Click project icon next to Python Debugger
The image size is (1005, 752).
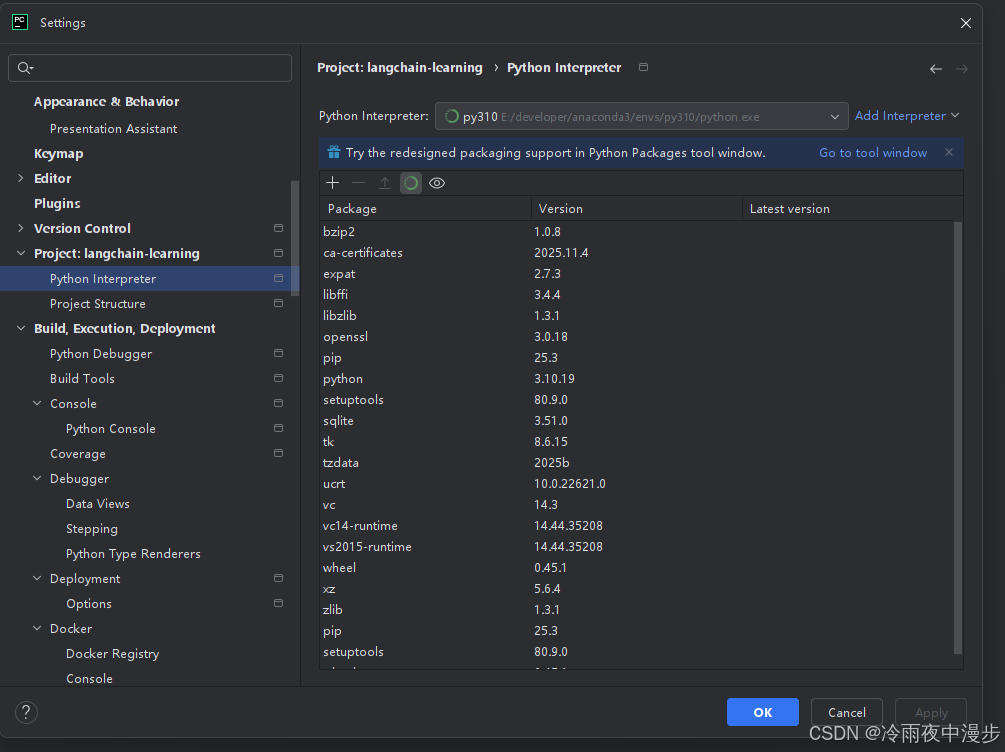click(x=278, y=353)
